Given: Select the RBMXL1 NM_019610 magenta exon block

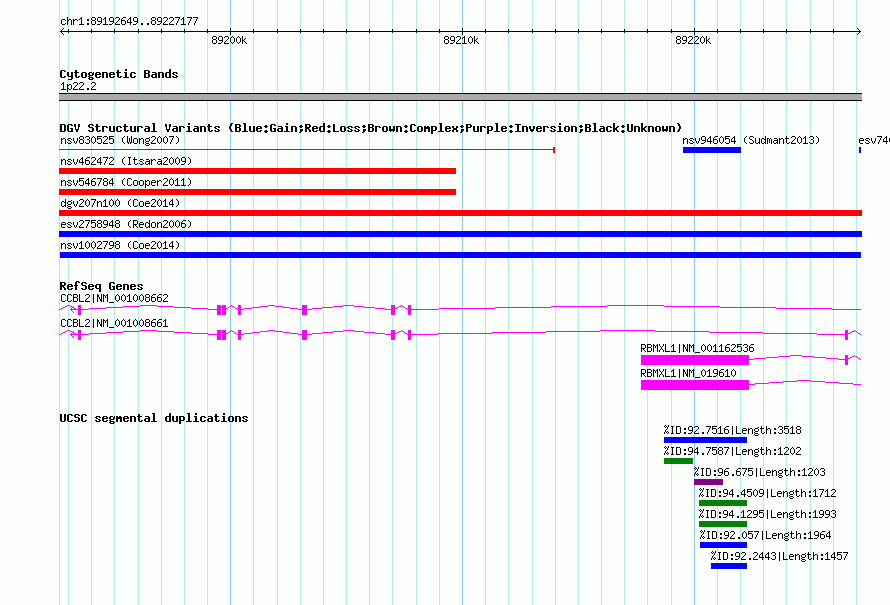Looking at the screenshot, I should click(x=695, y=385).
